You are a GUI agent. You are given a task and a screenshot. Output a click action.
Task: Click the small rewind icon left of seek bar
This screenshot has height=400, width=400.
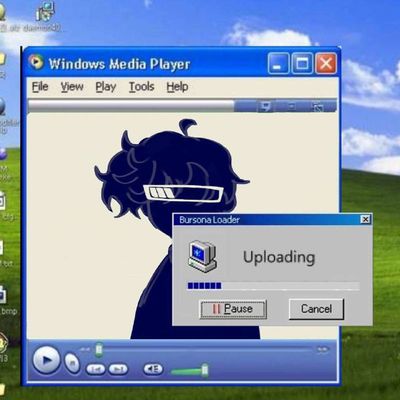(85, 349)
